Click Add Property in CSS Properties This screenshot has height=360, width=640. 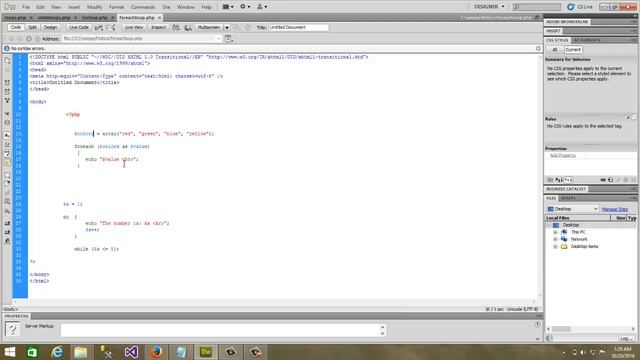click(x=563, y=156)
